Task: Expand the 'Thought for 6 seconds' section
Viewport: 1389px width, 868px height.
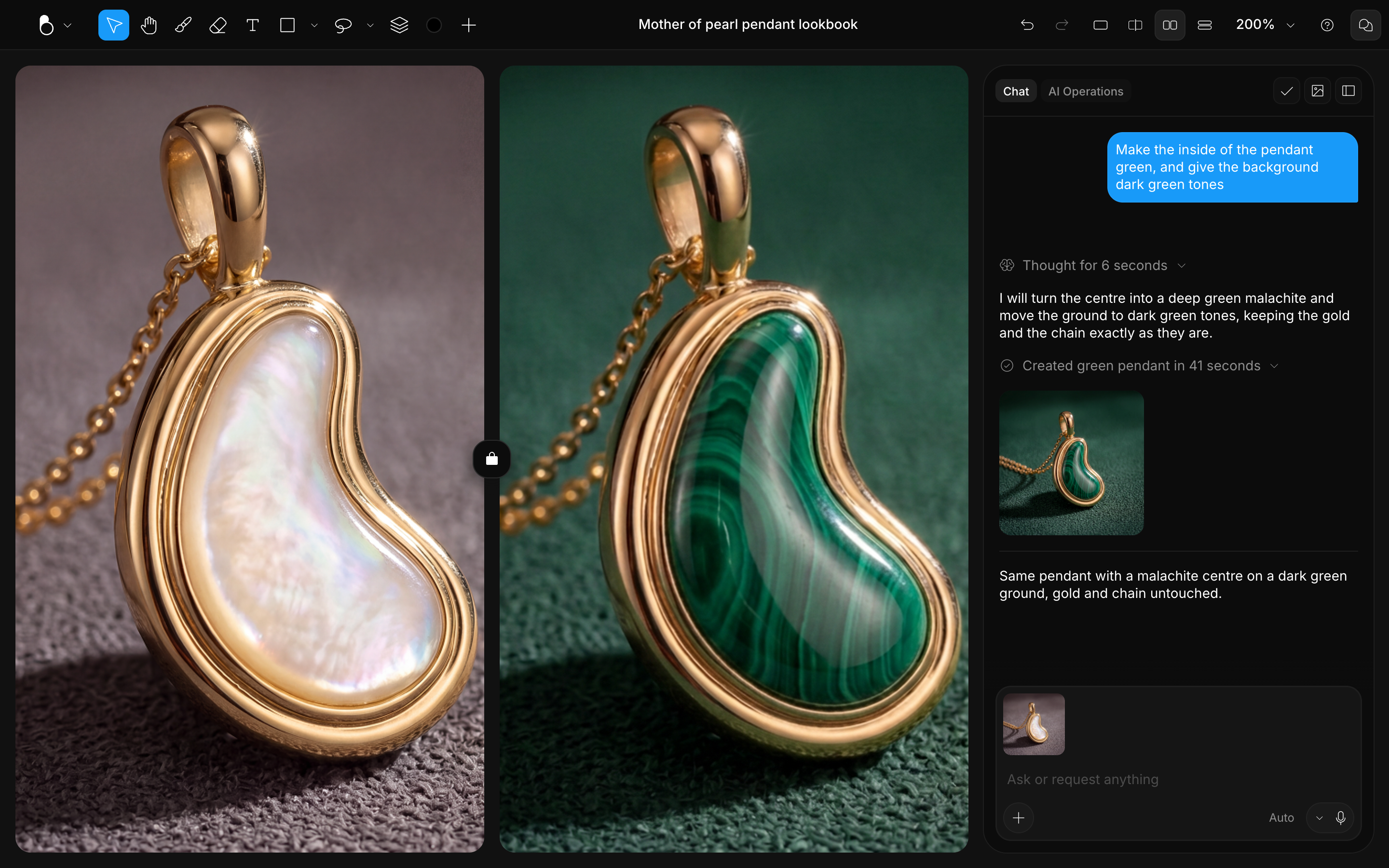Action: tap(1093, 265)
